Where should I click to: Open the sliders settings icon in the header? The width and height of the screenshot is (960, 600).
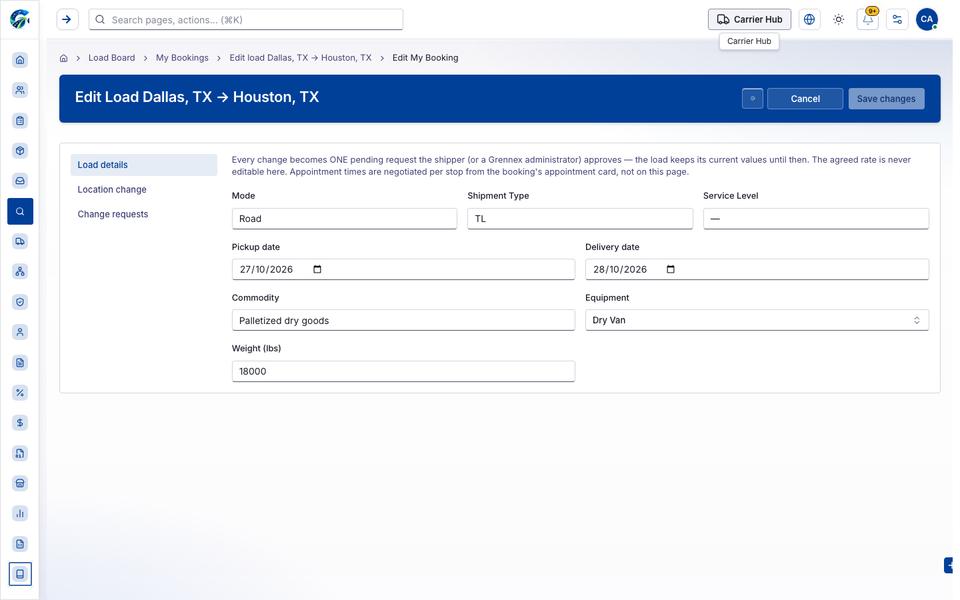[898, 20]
